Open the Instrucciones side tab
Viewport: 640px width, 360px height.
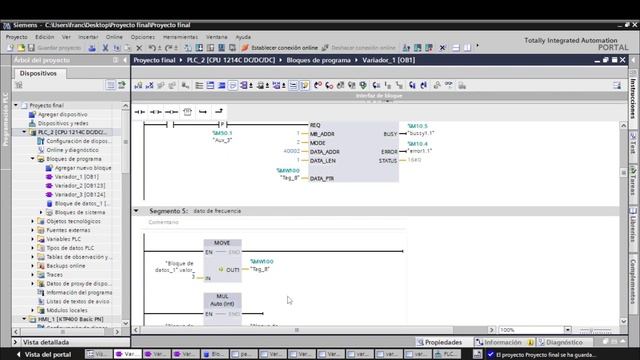coord(633,98)
